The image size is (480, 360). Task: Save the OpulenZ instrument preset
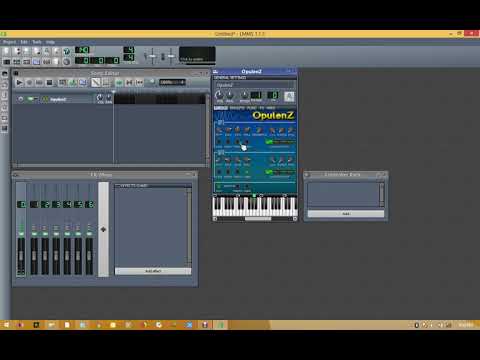point(289,96)
